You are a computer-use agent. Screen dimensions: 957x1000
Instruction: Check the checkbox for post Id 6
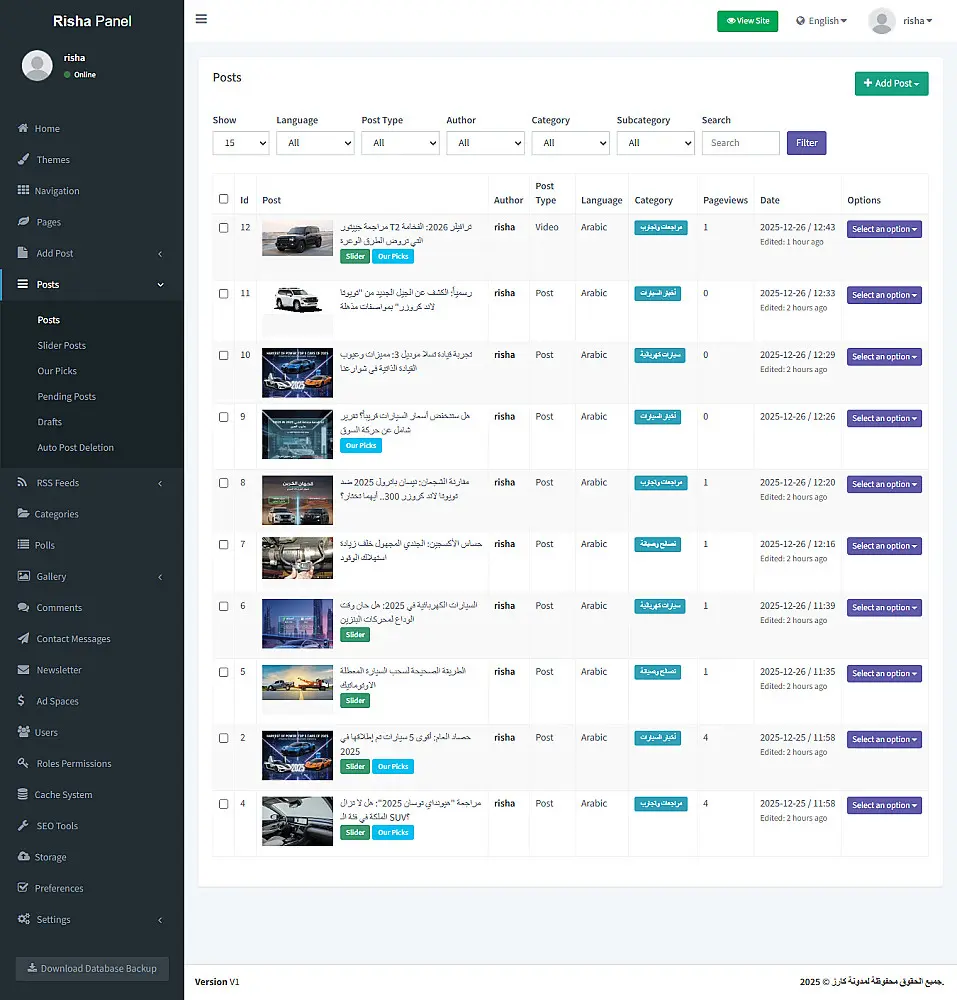click(223, 606)
